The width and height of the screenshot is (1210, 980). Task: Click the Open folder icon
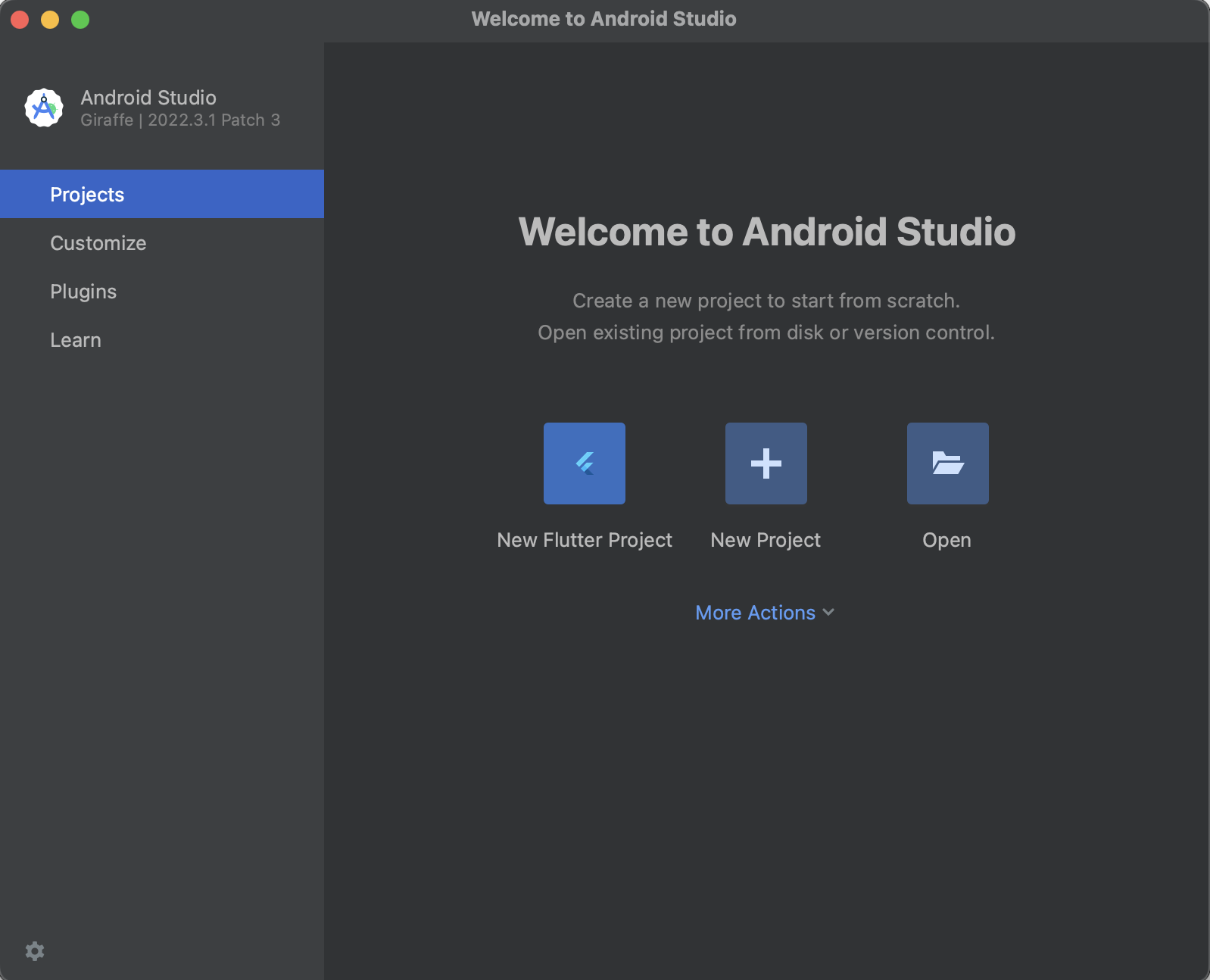[x=947, y=463]
